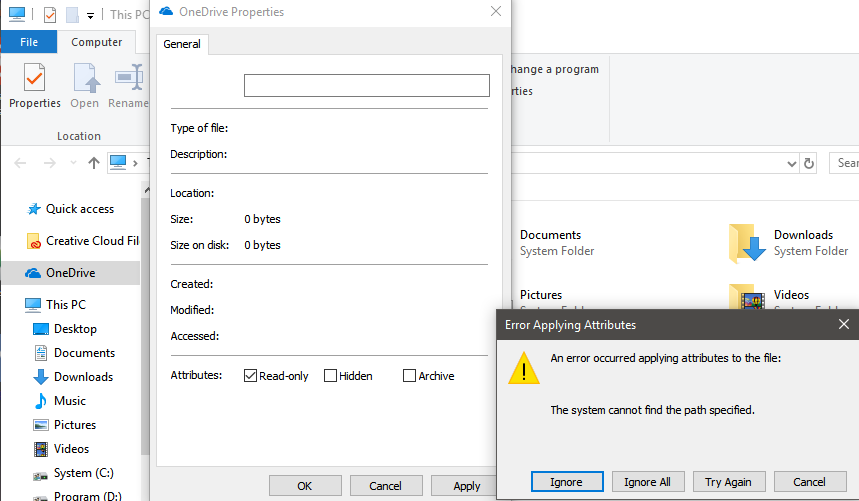Click the Refresh button in Explorer

click(x=809, y=163)
